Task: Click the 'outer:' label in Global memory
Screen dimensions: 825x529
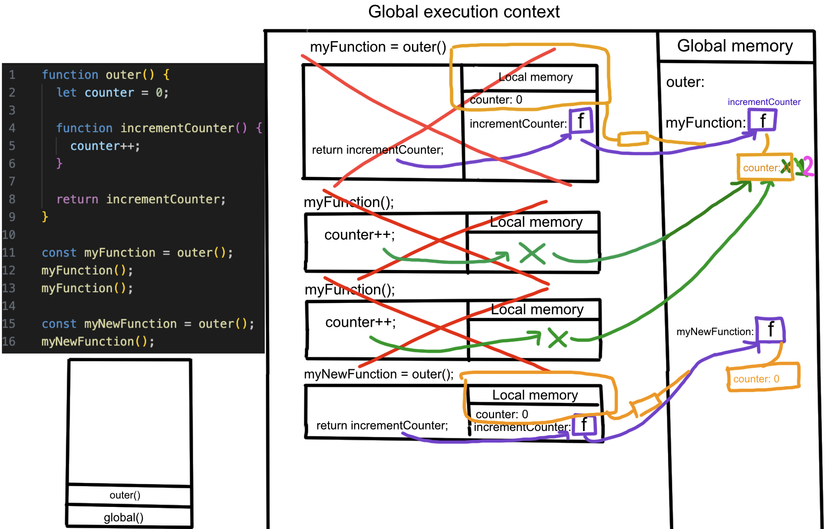Action: [685, 82]
